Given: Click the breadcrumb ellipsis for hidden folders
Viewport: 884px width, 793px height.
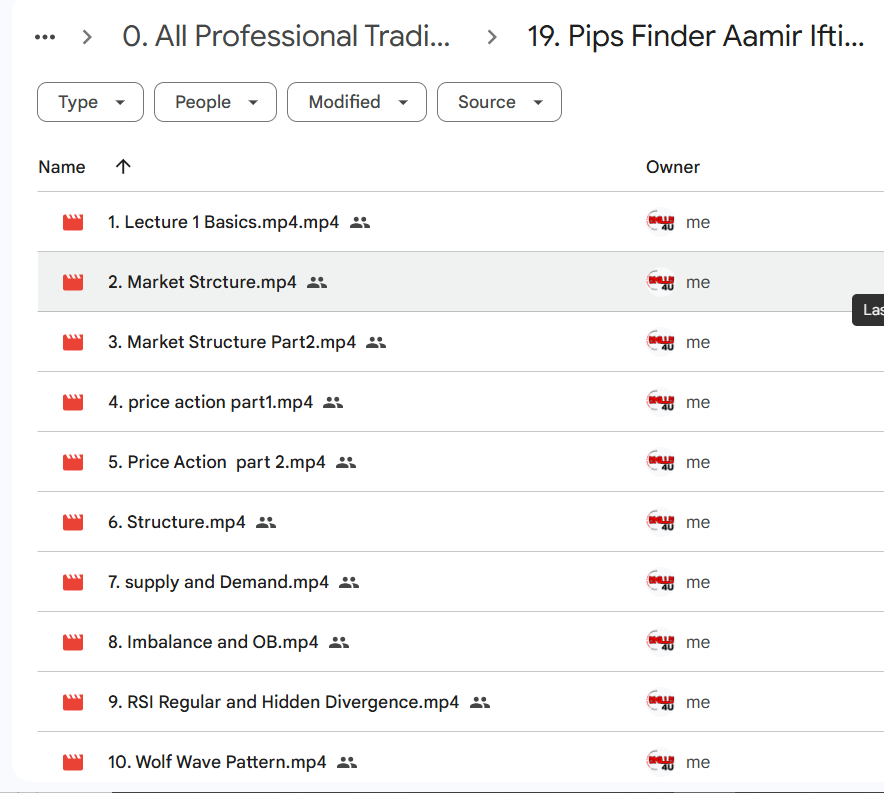Looking at the screenshot, I should pos(45,37).
